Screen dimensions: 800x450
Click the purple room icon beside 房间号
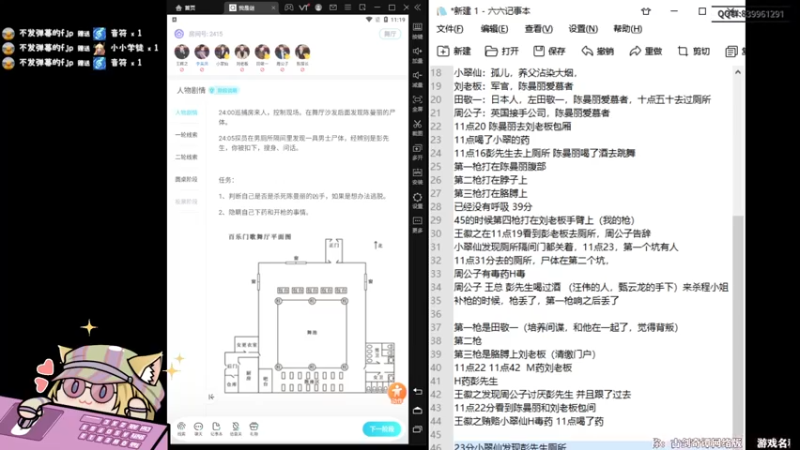click(179, 34)
